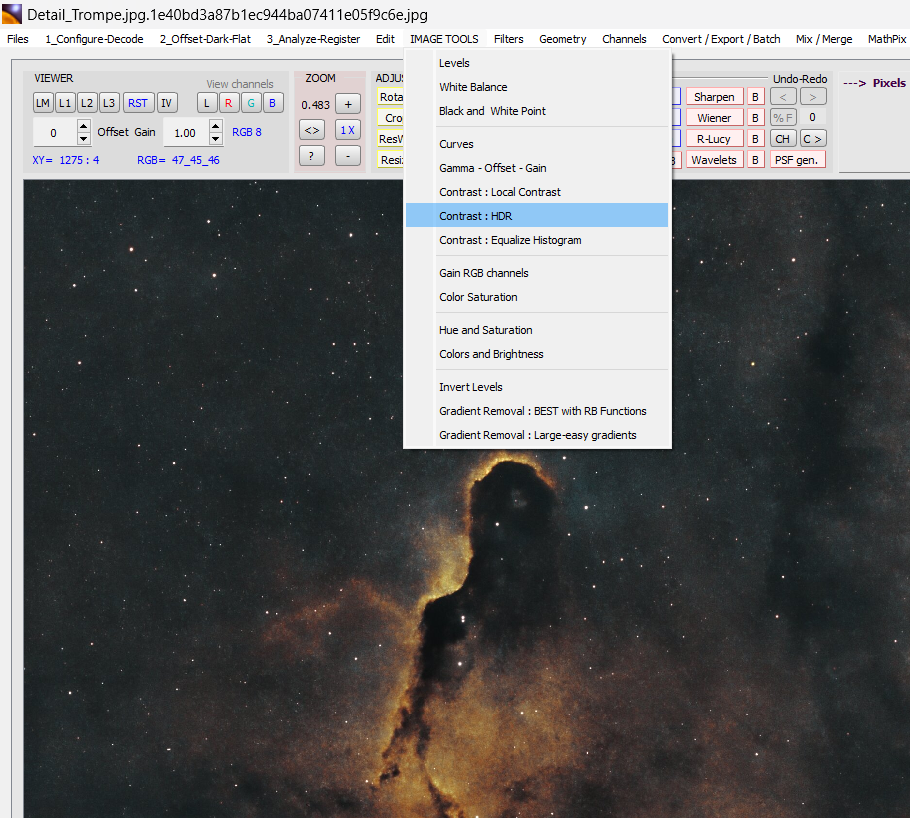The width and height of the screenshot is (910, 818).
Task: Click the %F button
Action: click(x=783, y=118)
